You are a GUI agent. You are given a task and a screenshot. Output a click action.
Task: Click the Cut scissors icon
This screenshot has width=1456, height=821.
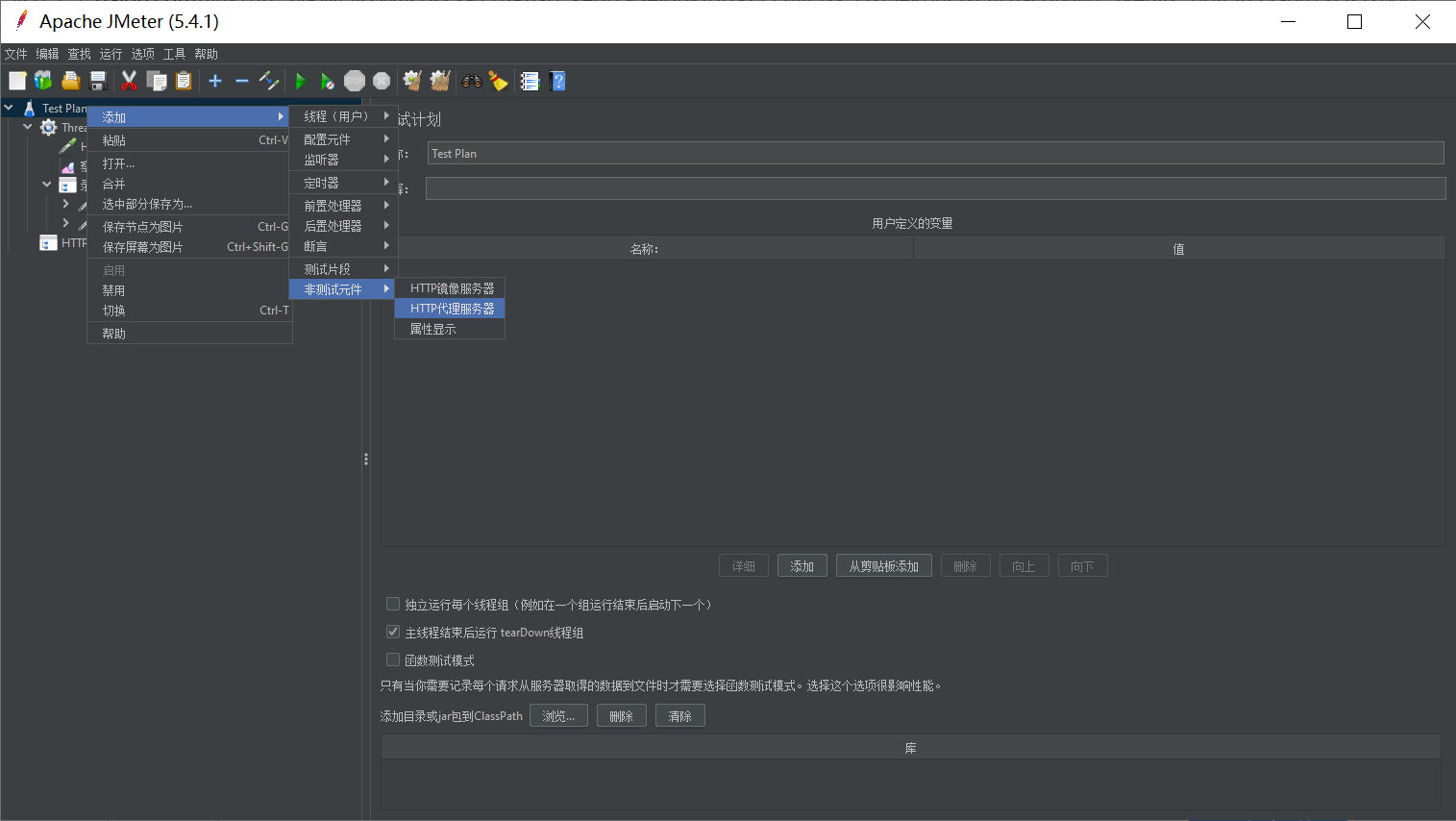pos(129,81)
